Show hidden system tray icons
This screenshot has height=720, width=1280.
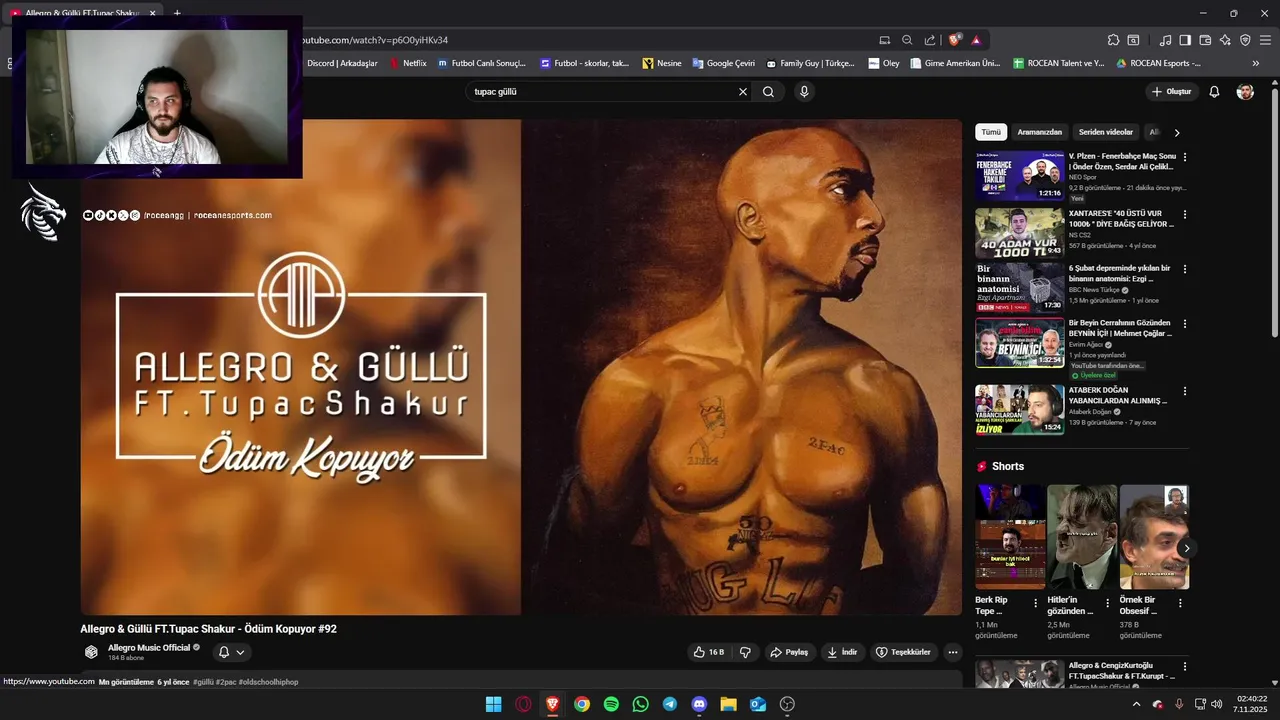(1136, 704)
